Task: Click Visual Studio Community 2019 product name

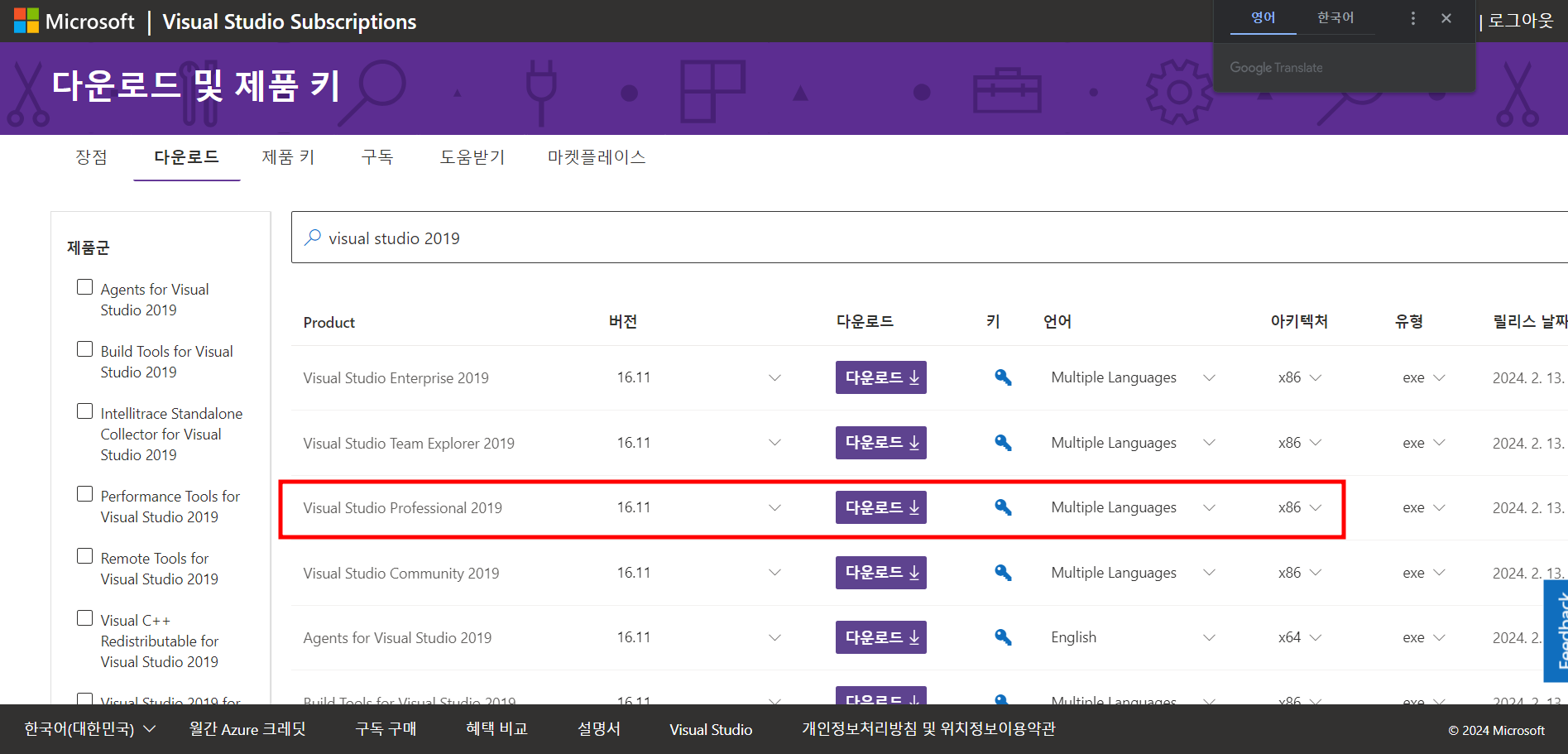Action: pos(401,573)
